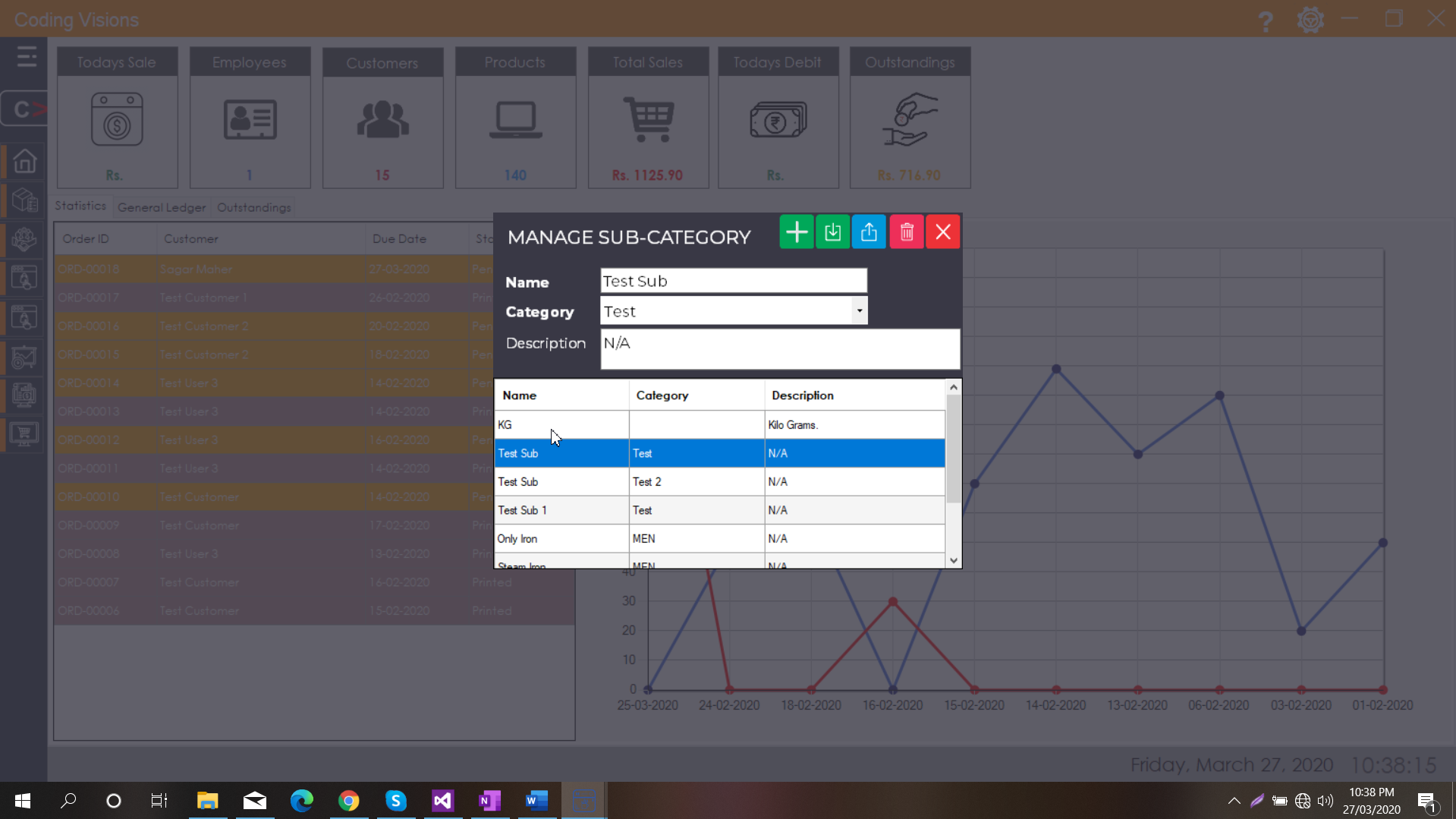Click the Rs. 1125.90 total sales value
The width and height of the screenshot is (1456, 819).
click(647, 175)
